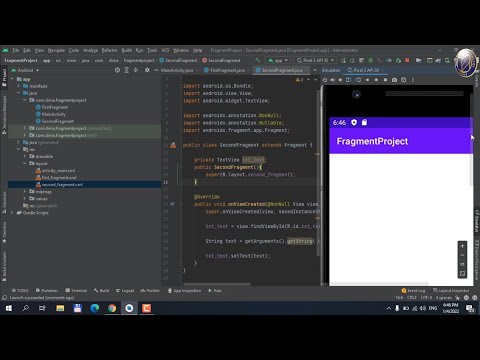The width and height of the screenshot is (480, 360).
Task: Click the emulator zoom out minus button
Action: click(x=462, y=255)
